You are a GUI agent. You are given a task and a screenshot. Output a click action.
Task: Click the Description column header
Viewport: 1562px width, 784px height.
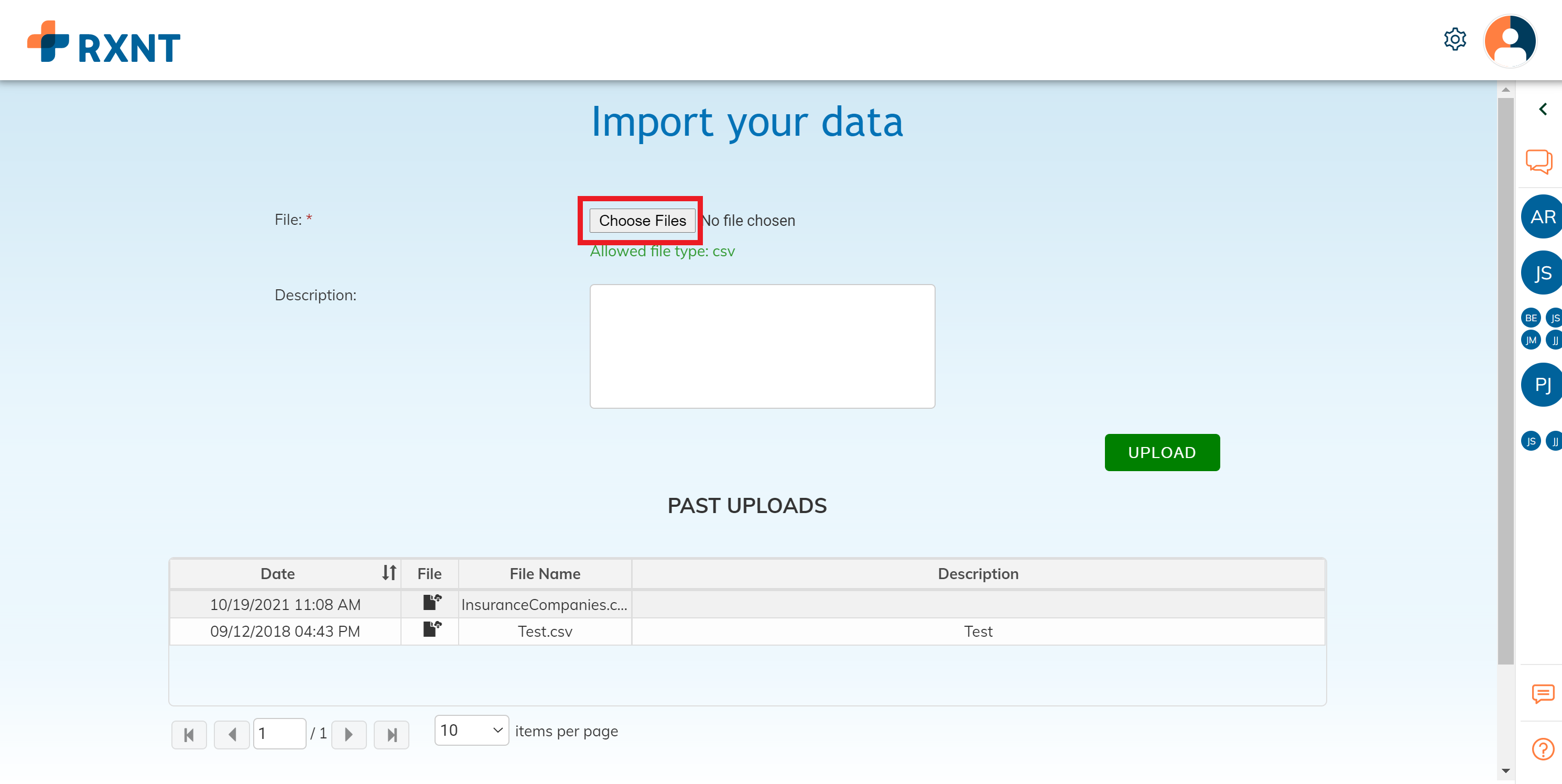[x=978, y=573]
